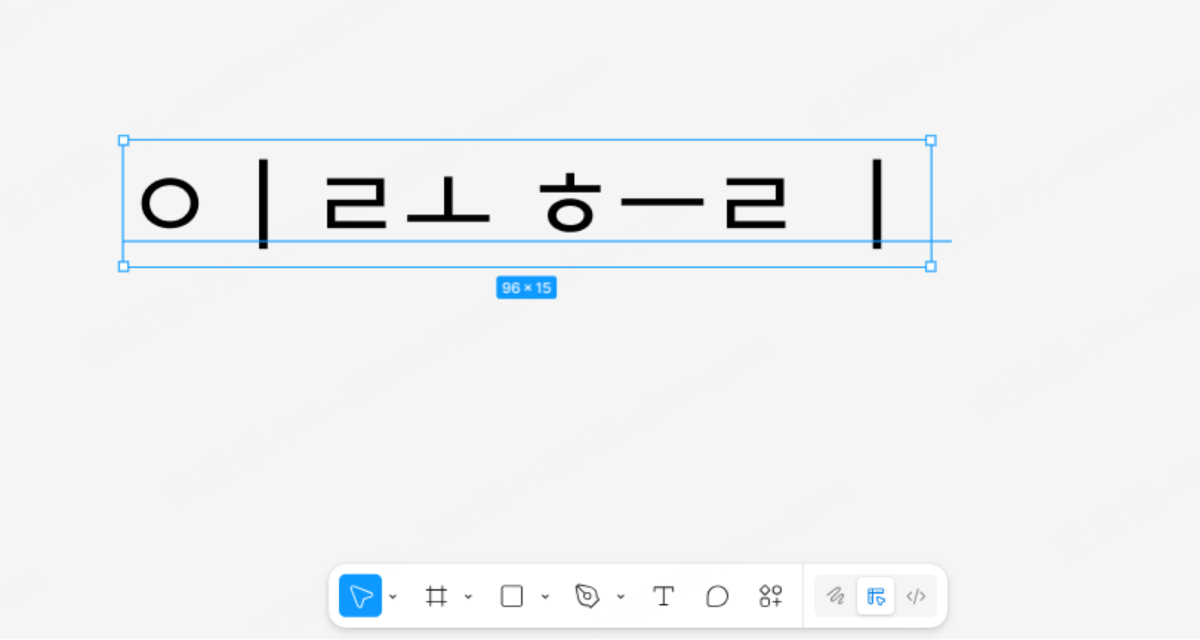
Task: Open the Actions panel
Action: point(770,595)
